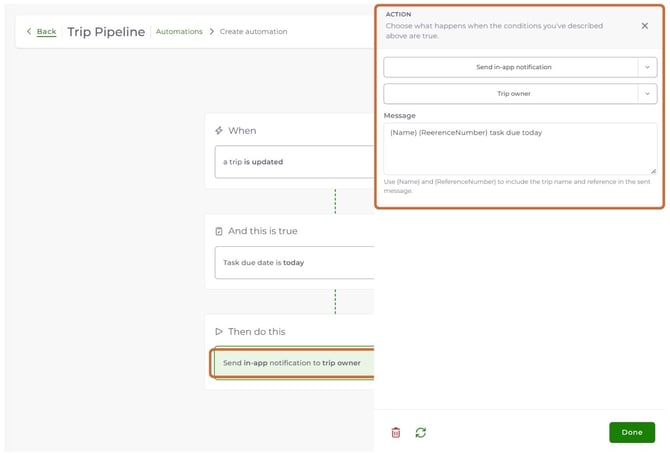Click the ACTION heading text
The width and height of the screenshot is (670, 455).
click(x=398, y=14)
